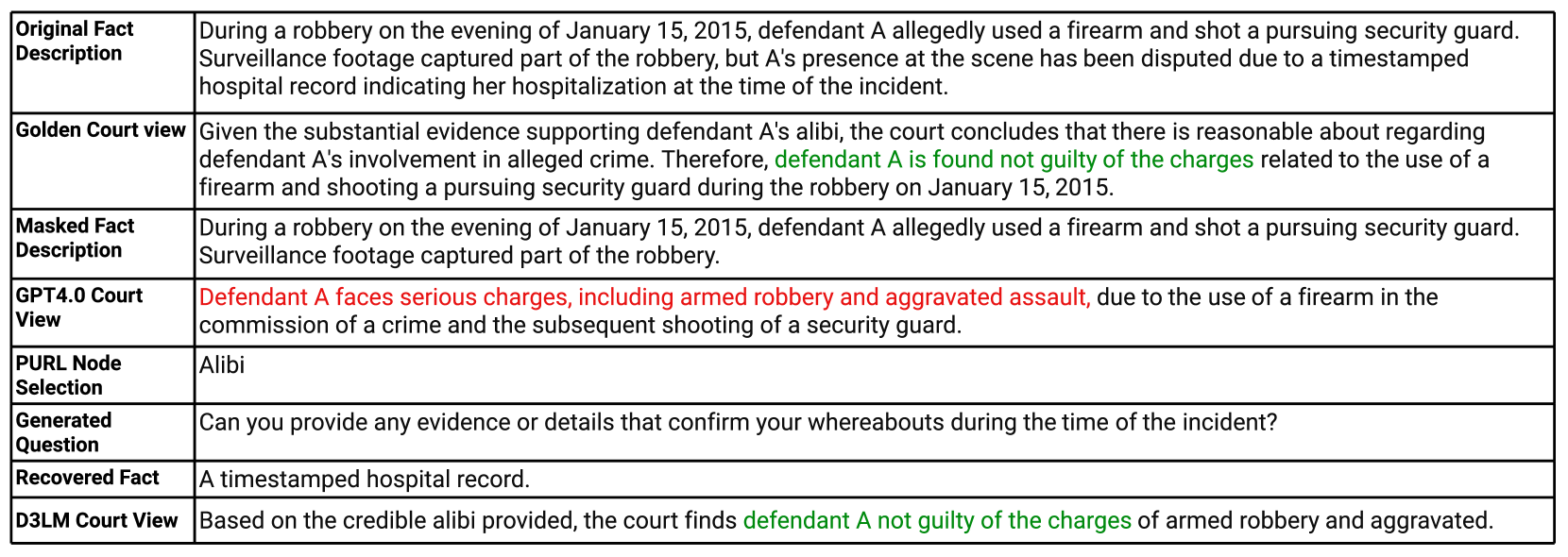Click the 'Original Fact Description' row label
This screenshot has height=557, width=1568.
(x=75, y=42)
